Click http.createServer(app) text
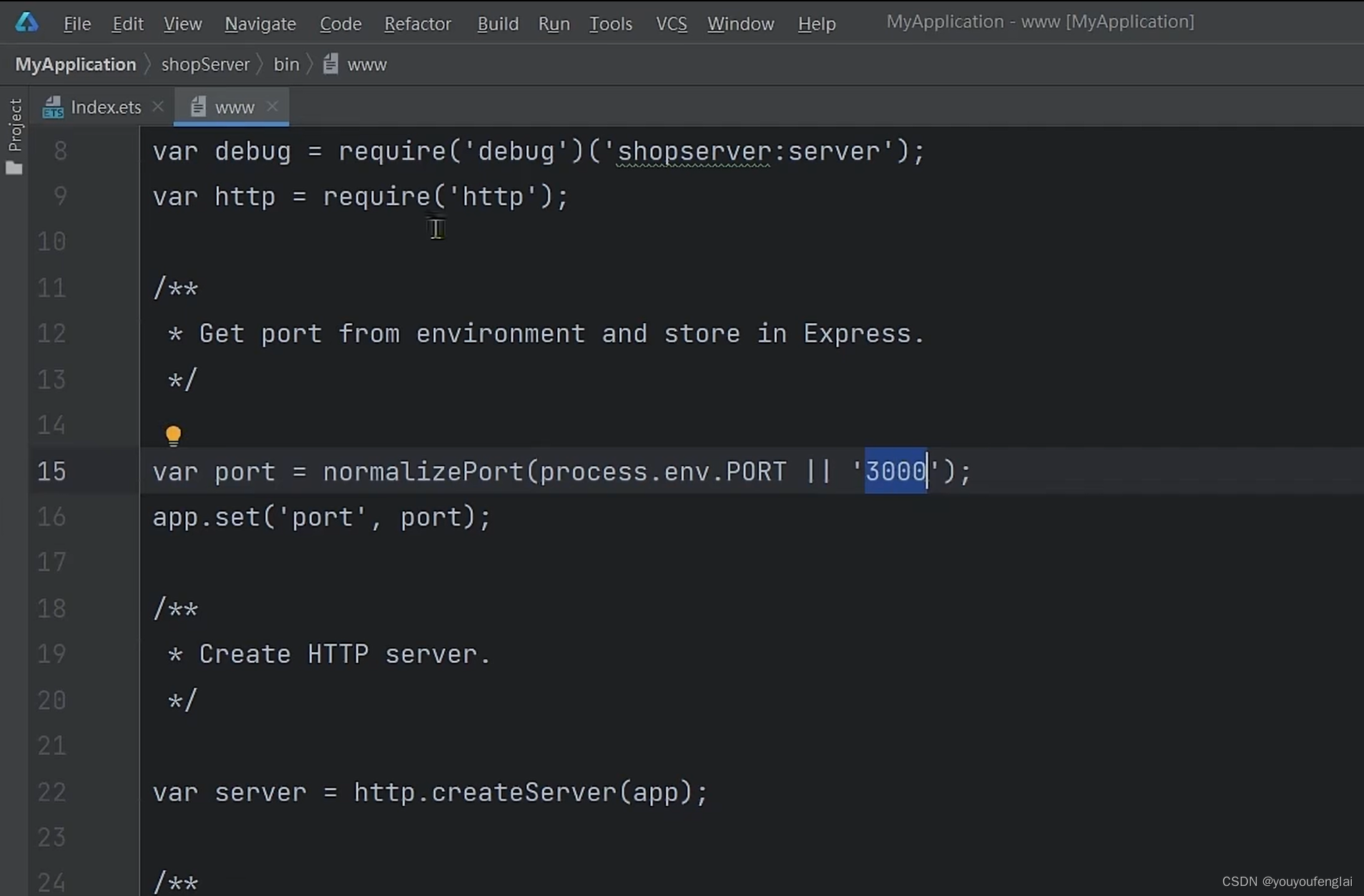This screenshot has width=1364, height=896. tap(523, 792)
